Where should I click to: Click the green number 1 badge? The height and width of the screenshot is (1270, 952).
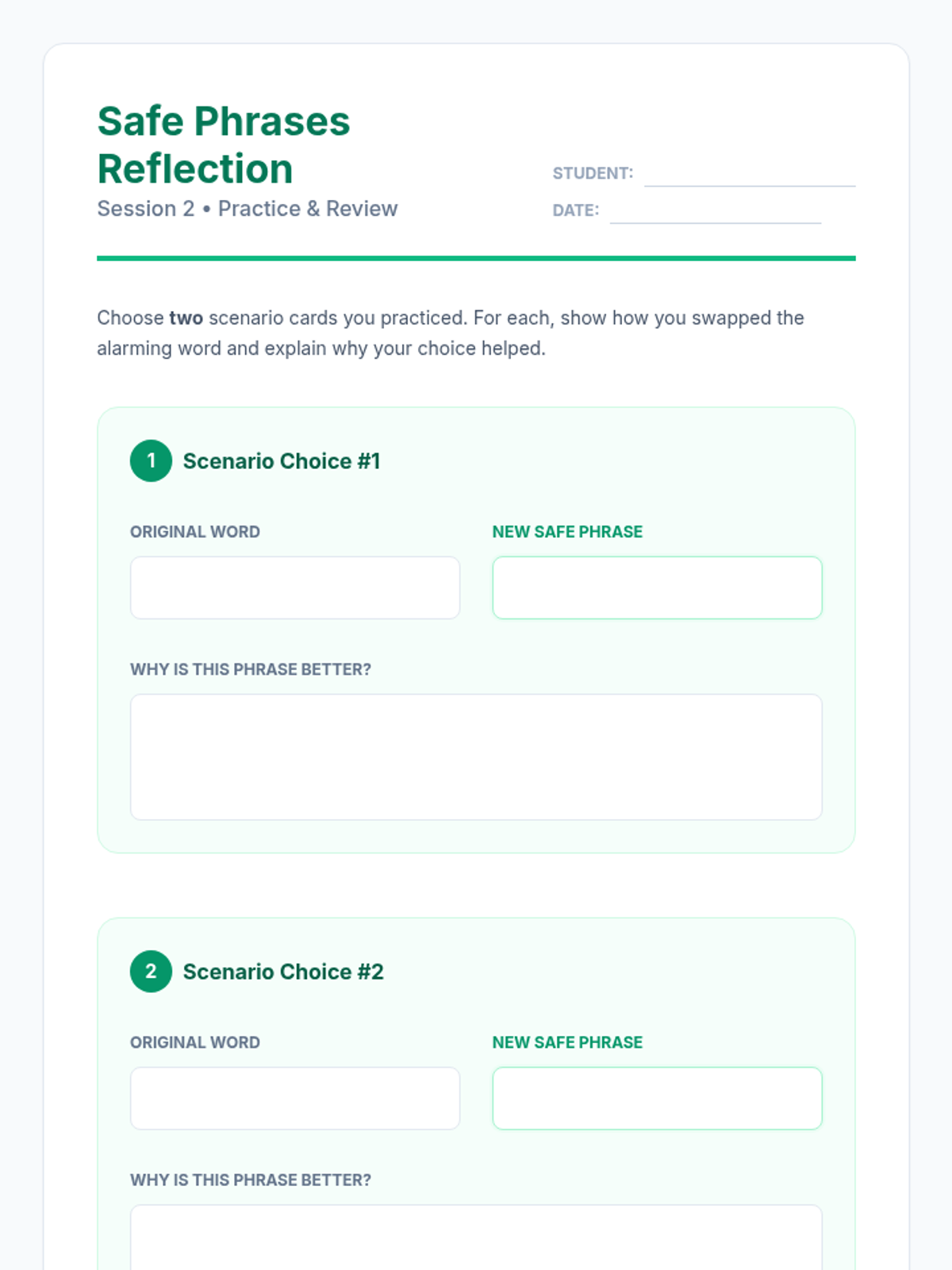click(151, 460)
